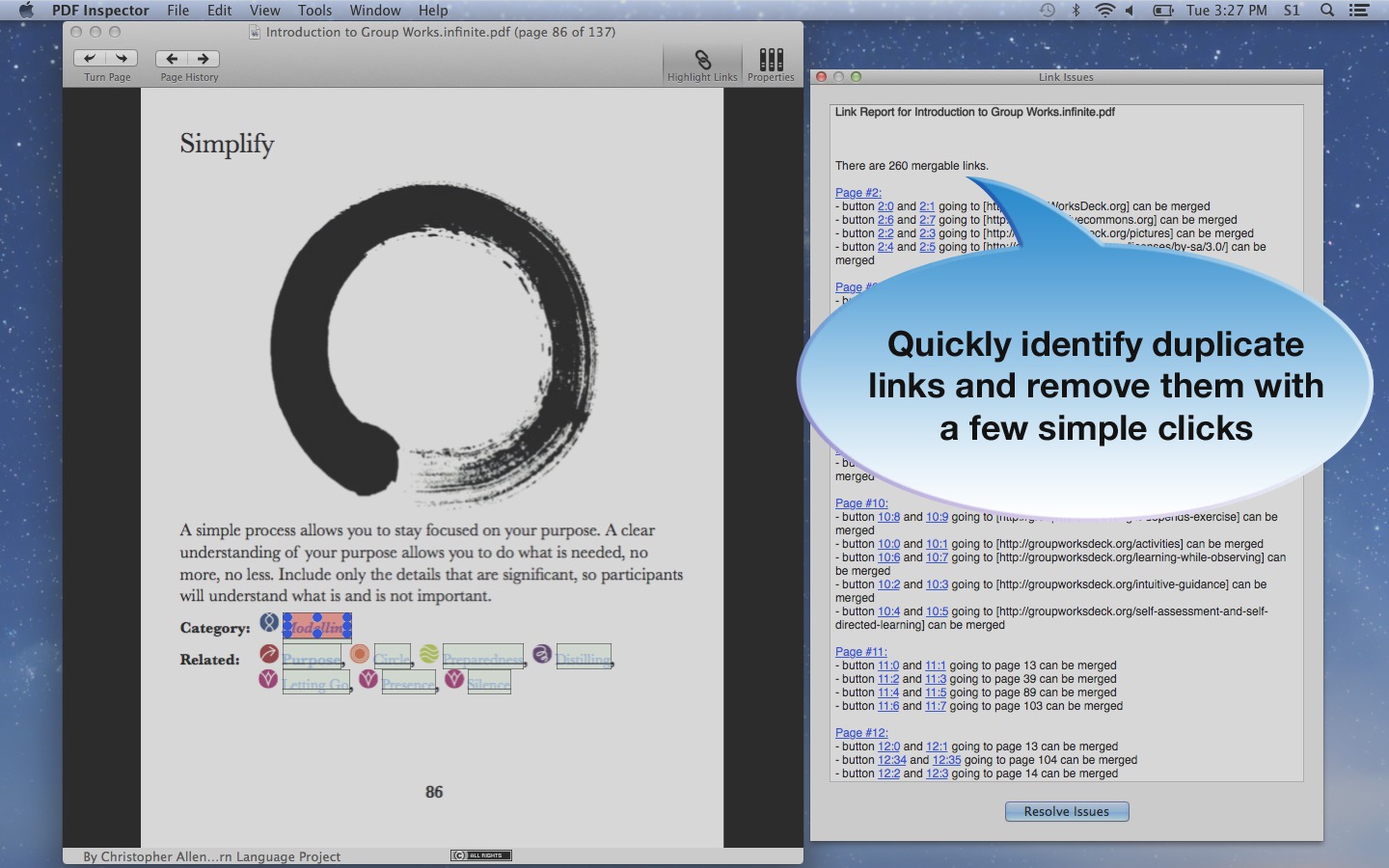The width and height of the screenshot is (1389, 868).
Task: Open the Window menu
Action: tap(375, 11)
